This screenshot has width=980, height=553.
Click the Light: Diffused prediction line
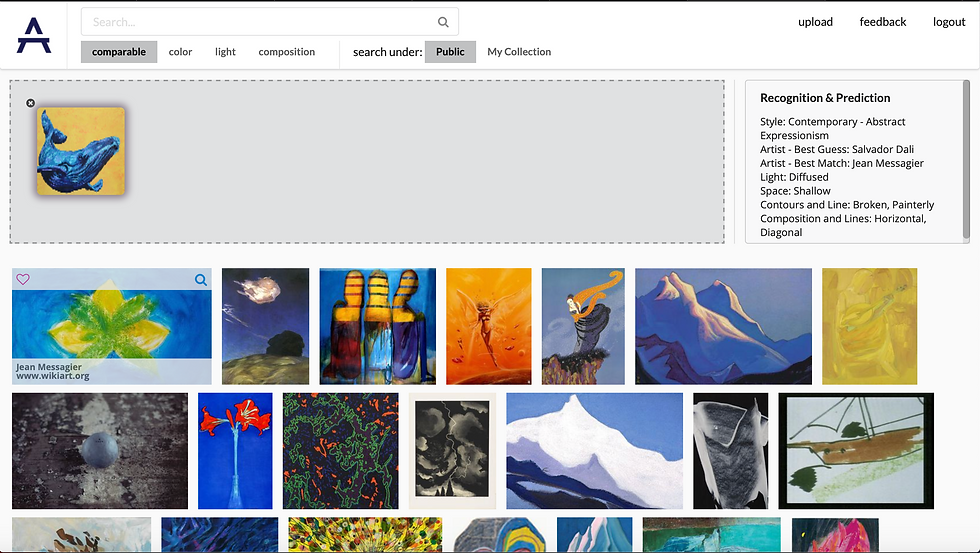coord(794,177)
